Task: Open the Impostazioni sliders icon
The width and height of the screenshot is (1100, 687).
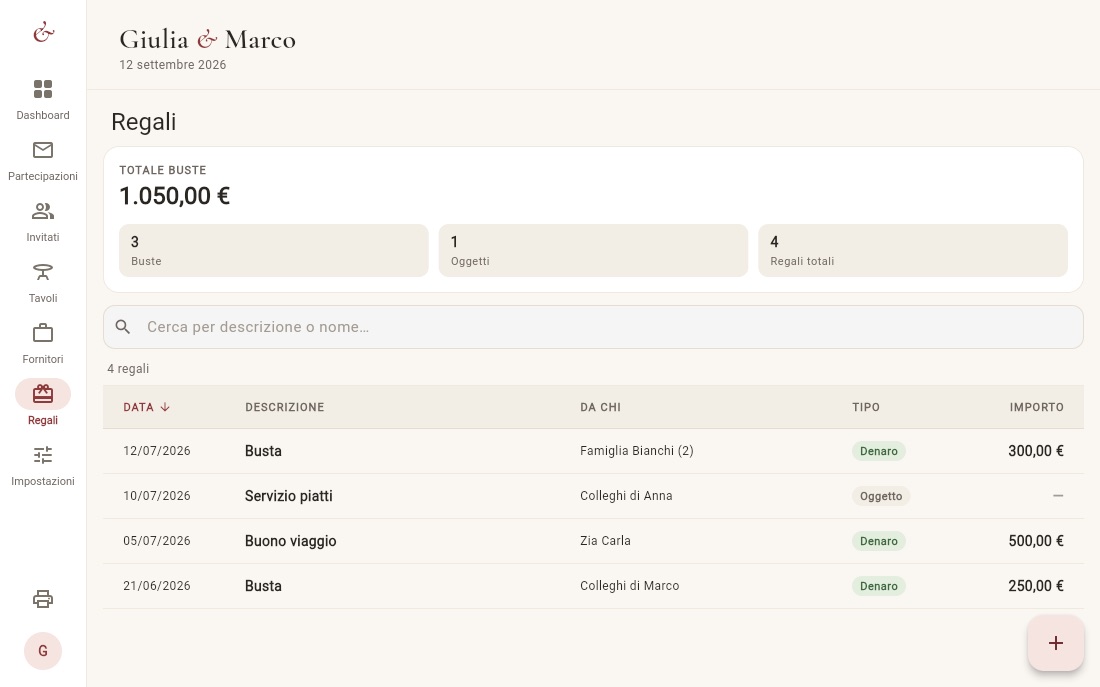Action: click(x=43, y=455)
